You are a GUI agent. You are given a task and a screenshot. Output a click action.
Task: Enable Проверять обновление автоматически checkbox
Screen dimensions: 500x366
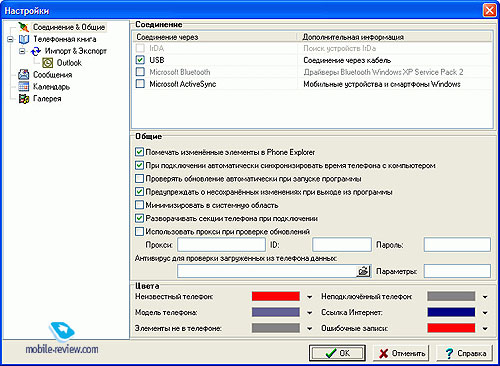139,179
